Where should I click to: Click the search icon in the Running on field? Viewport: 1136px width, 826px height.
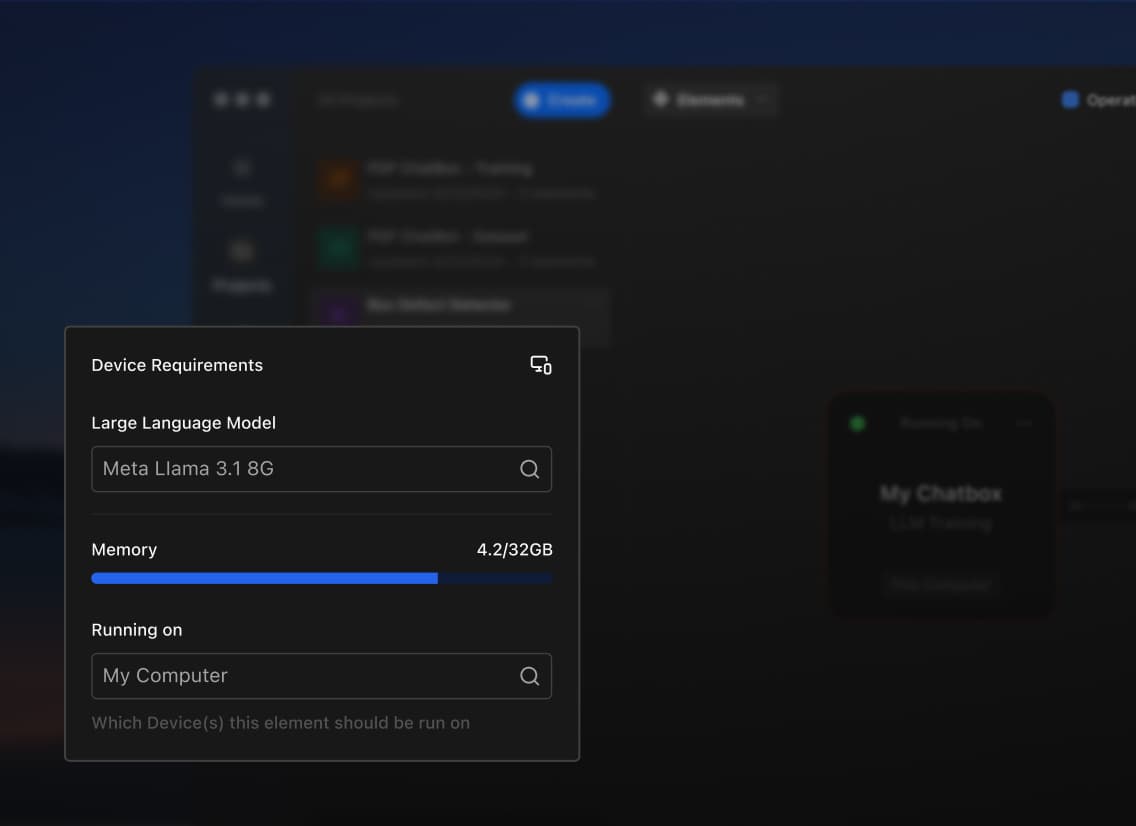pos(529,675)
